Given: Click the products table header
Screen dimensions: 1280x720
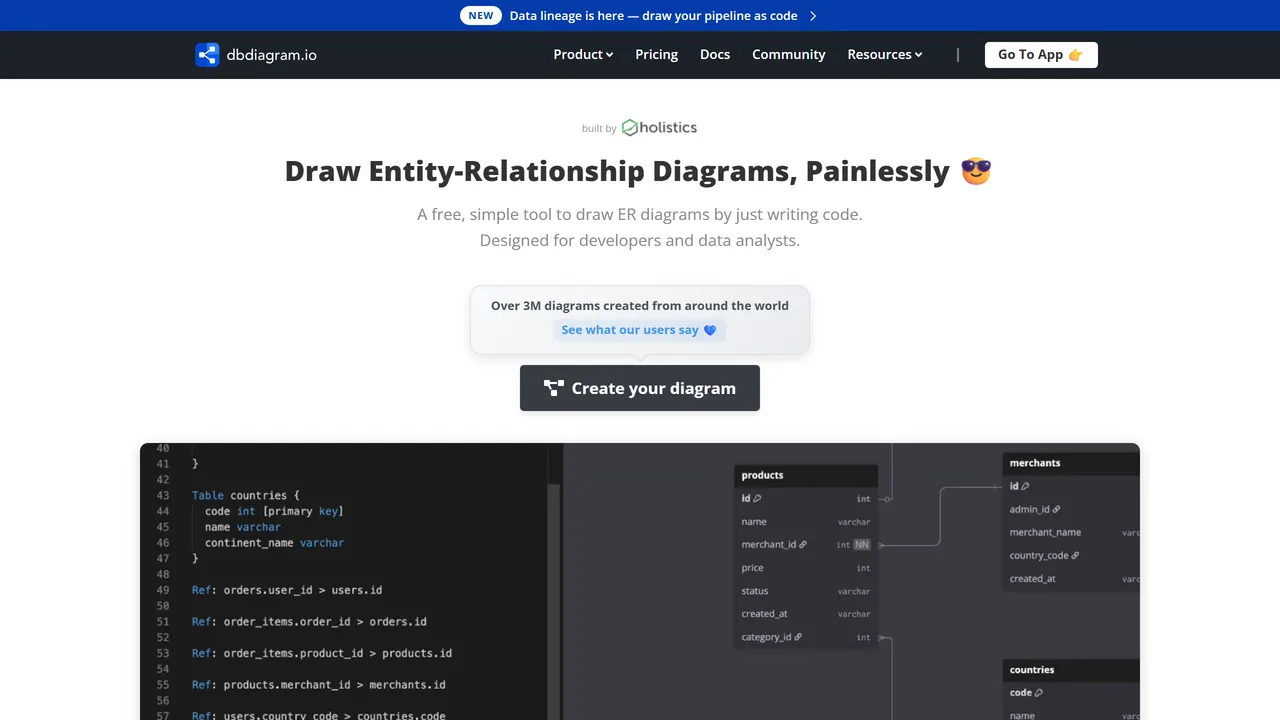Looking at the screenshot, I should [x=806, y=475].
